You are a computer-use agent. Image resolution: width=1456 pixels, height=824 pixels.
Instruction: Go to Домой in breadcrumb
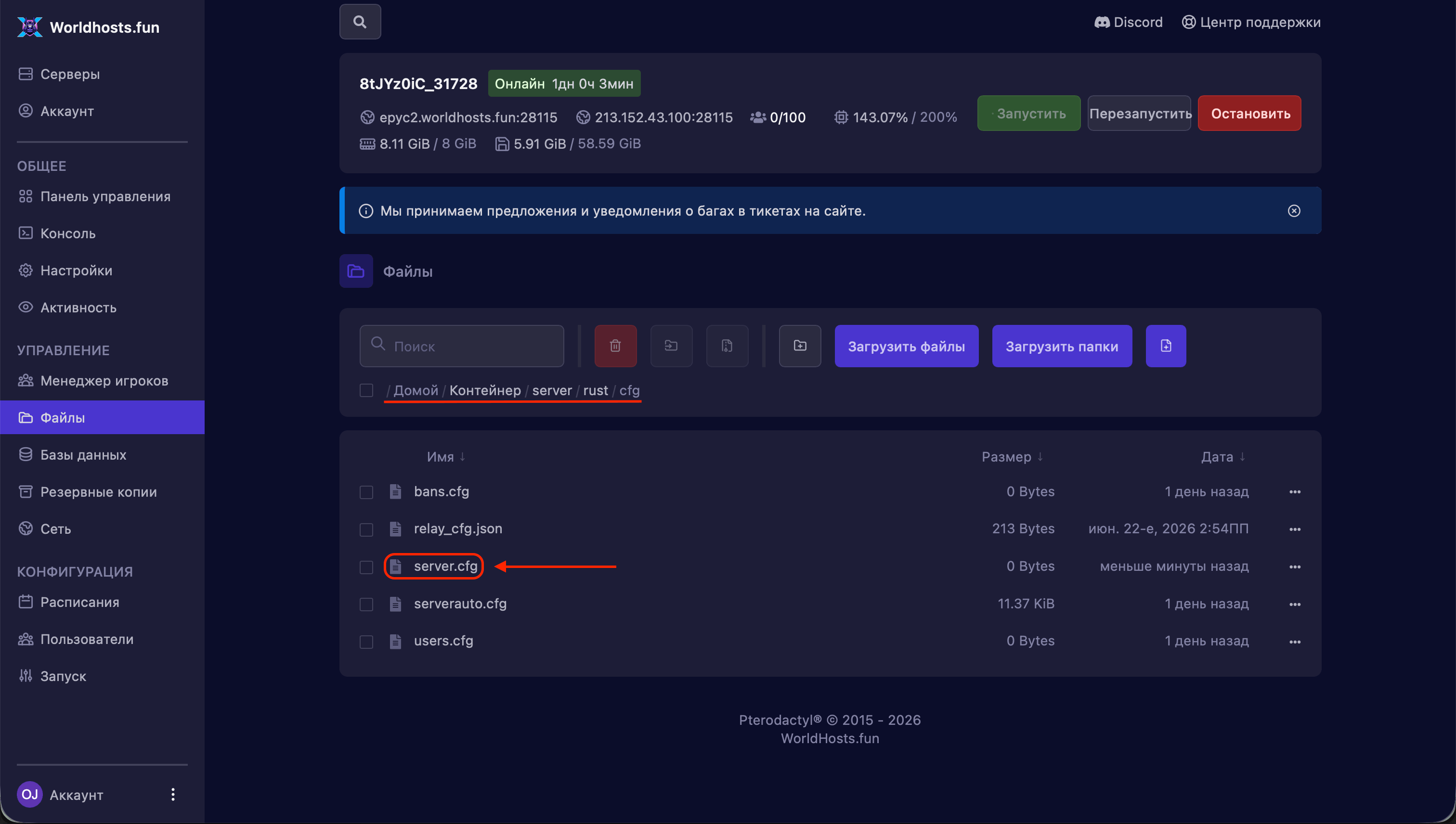(416, 390)
